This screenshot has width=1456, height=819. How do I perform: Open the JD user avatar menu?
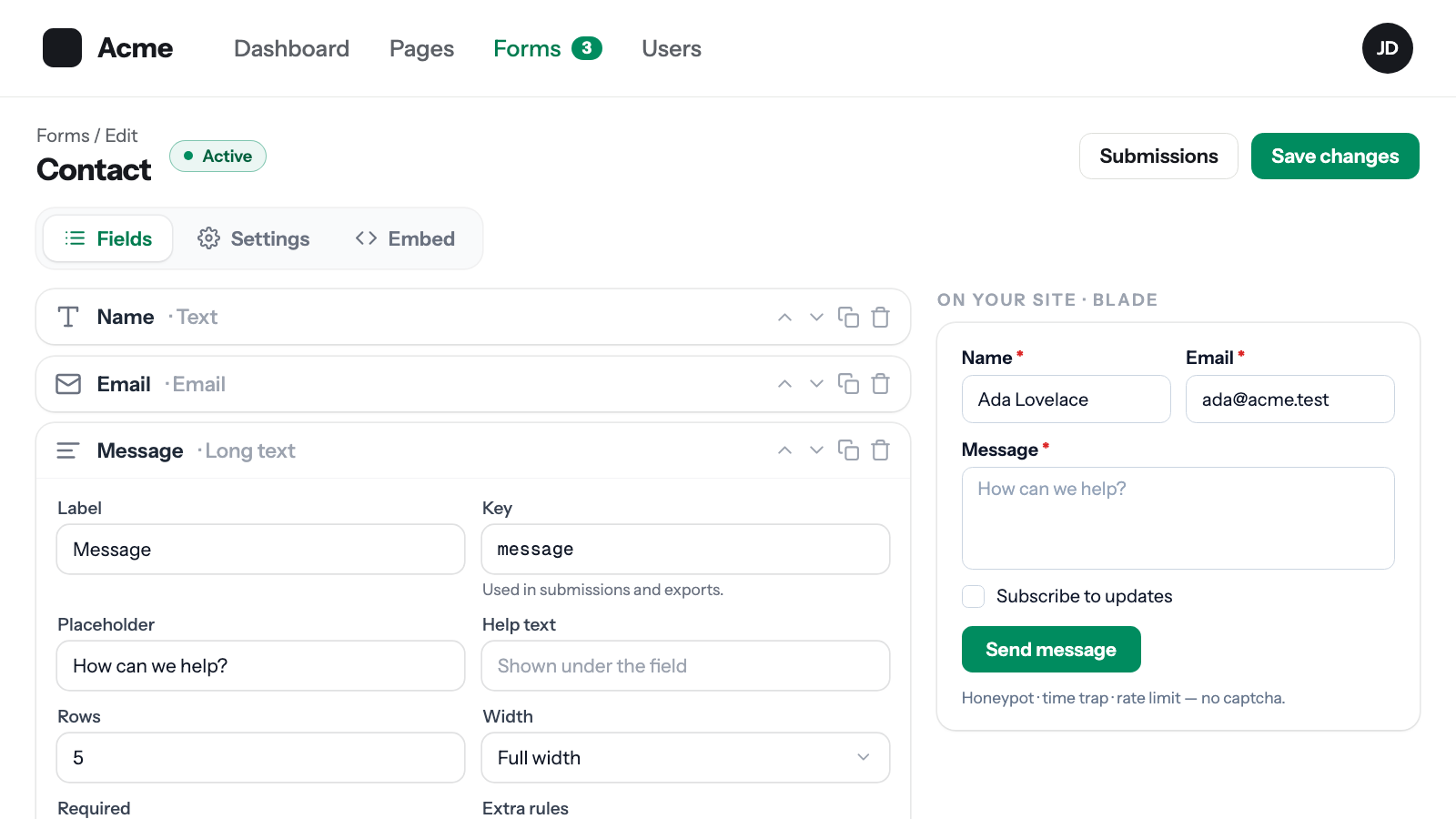pos(1387,48)
